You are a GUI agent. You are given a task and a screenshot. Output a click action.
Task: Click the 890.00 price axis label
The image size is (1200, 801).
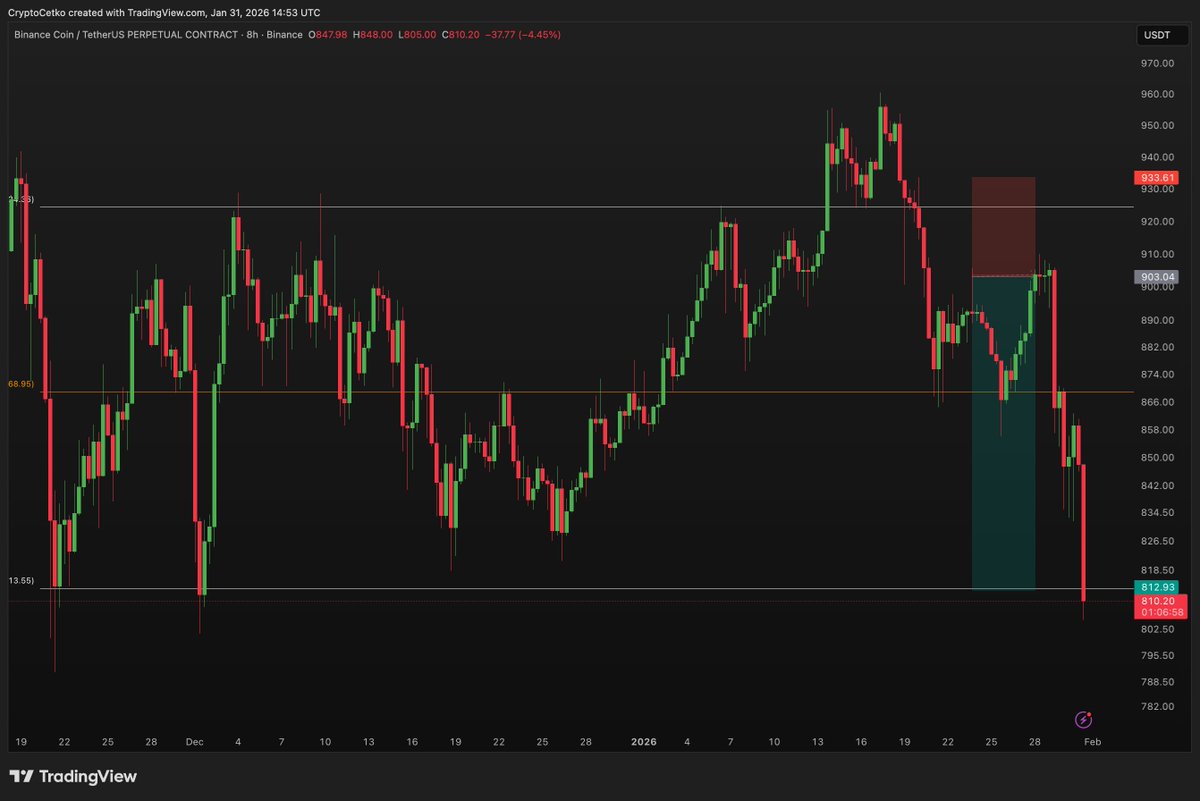point(1157,320)
